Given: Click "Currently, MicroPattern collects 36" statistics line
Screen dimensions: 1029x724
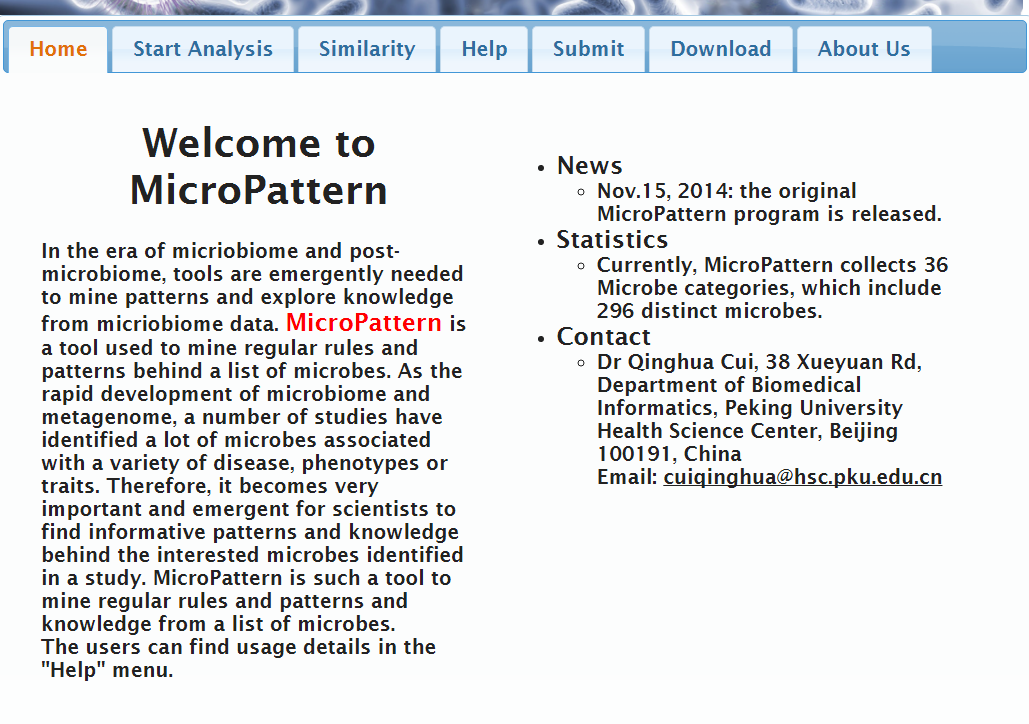Looking at the screenshot, I should tap(772, 265).
